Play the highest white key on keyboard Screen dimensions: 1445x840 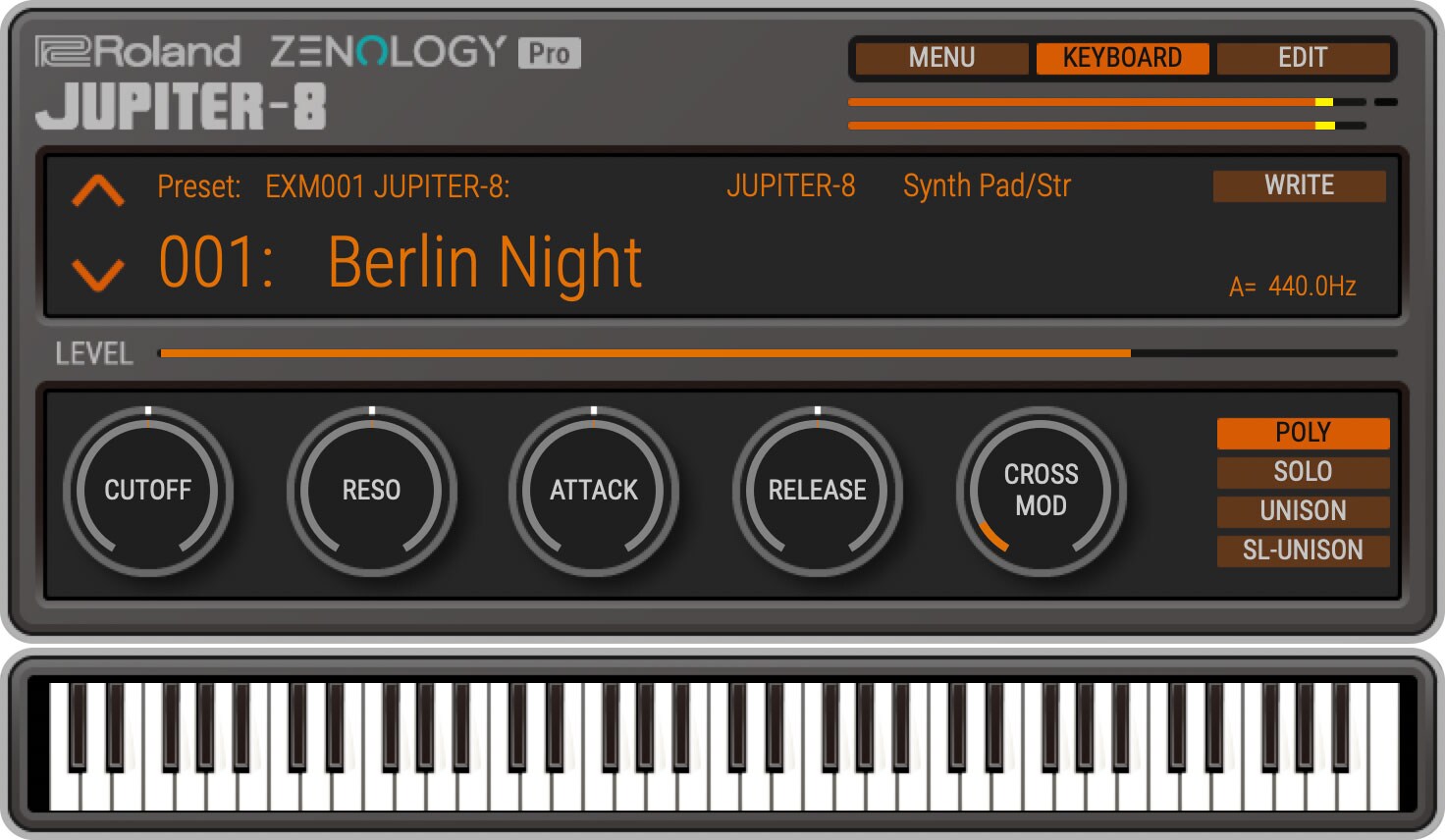tap(1383, 748)
